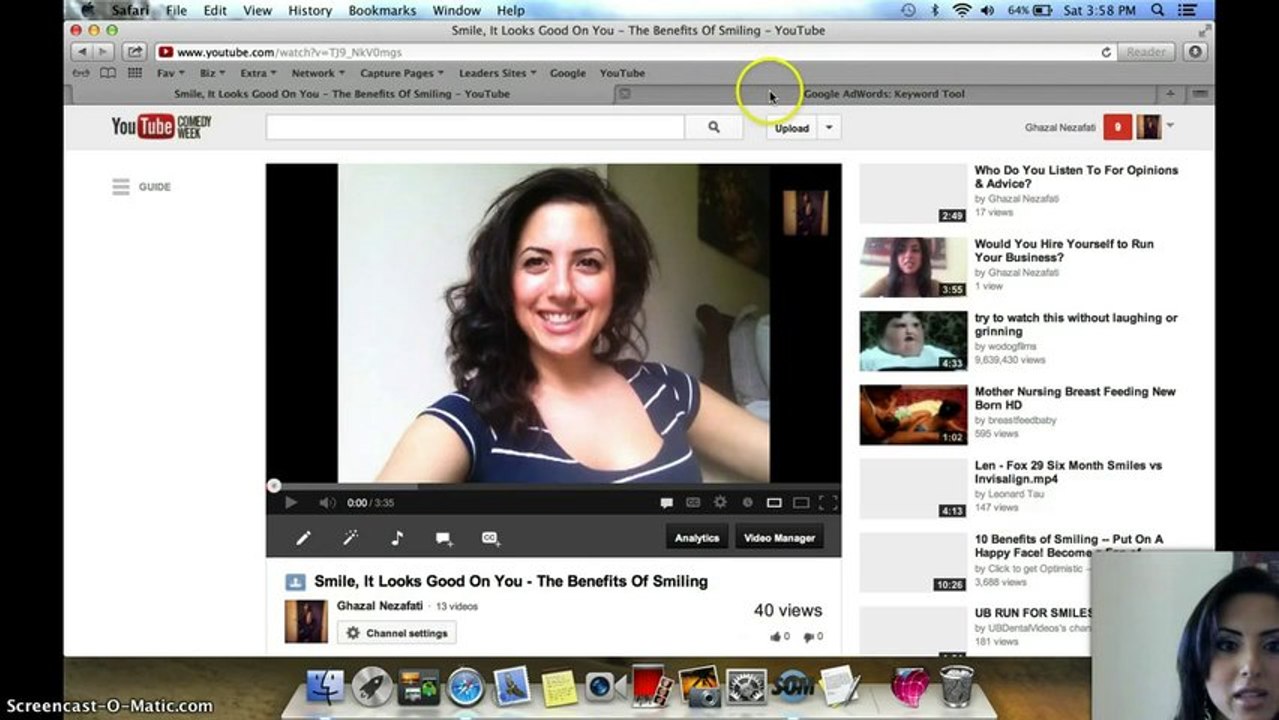Open Spotlight search in menu bar
The image size is (1279, 720).
tap(1157, 10)
